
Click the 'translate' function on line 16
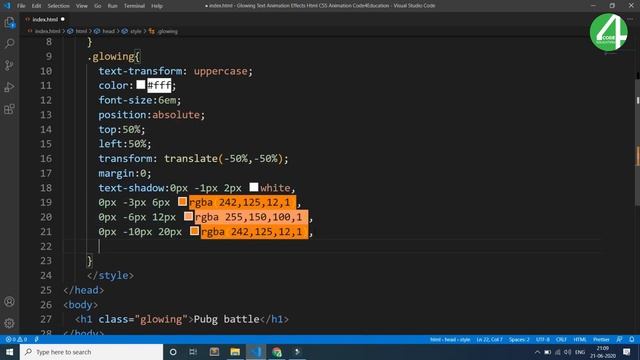(191, 158)
